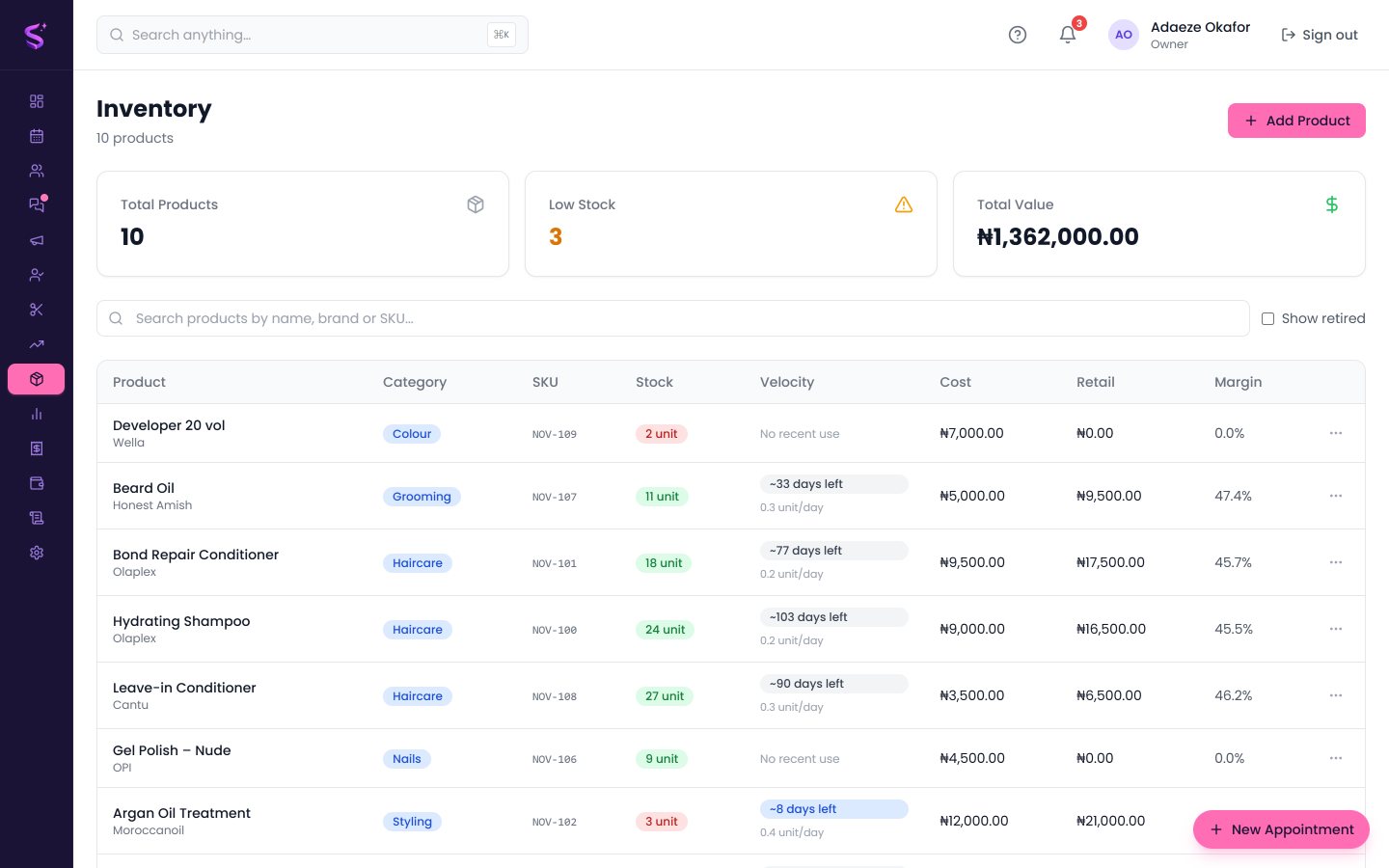This screenshot has height=868, width=1389.
Task: Click the Stock column header
Action: click(654, 382)
